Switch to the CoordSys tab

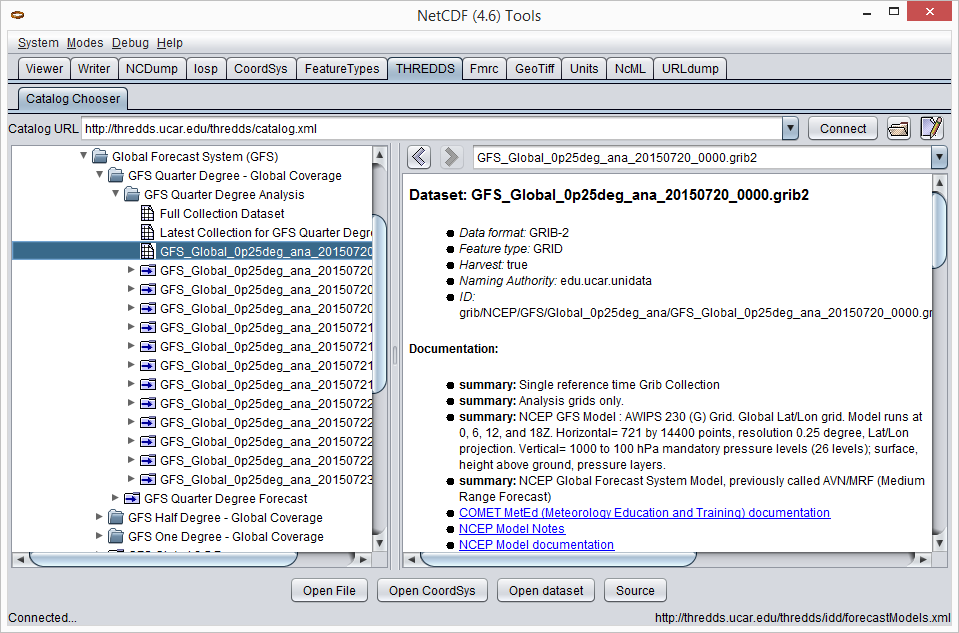pyautogui.click(x=260, y=69)
